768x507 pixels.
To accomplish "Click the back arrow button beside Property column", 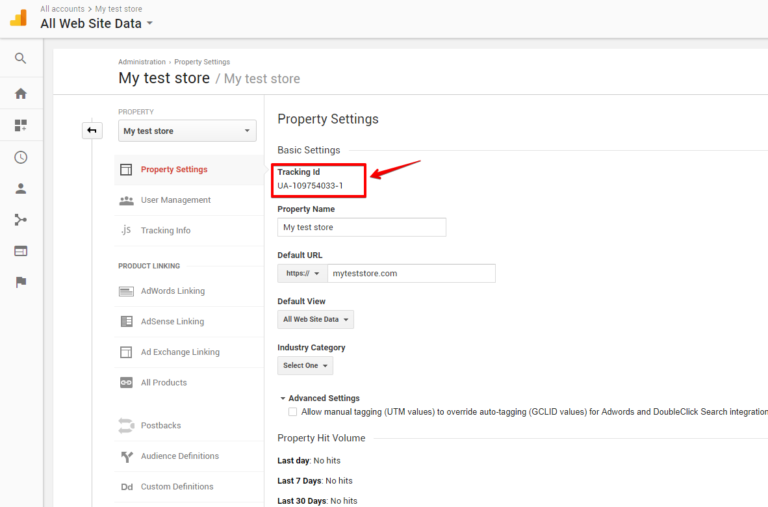I will pos(92,130).
